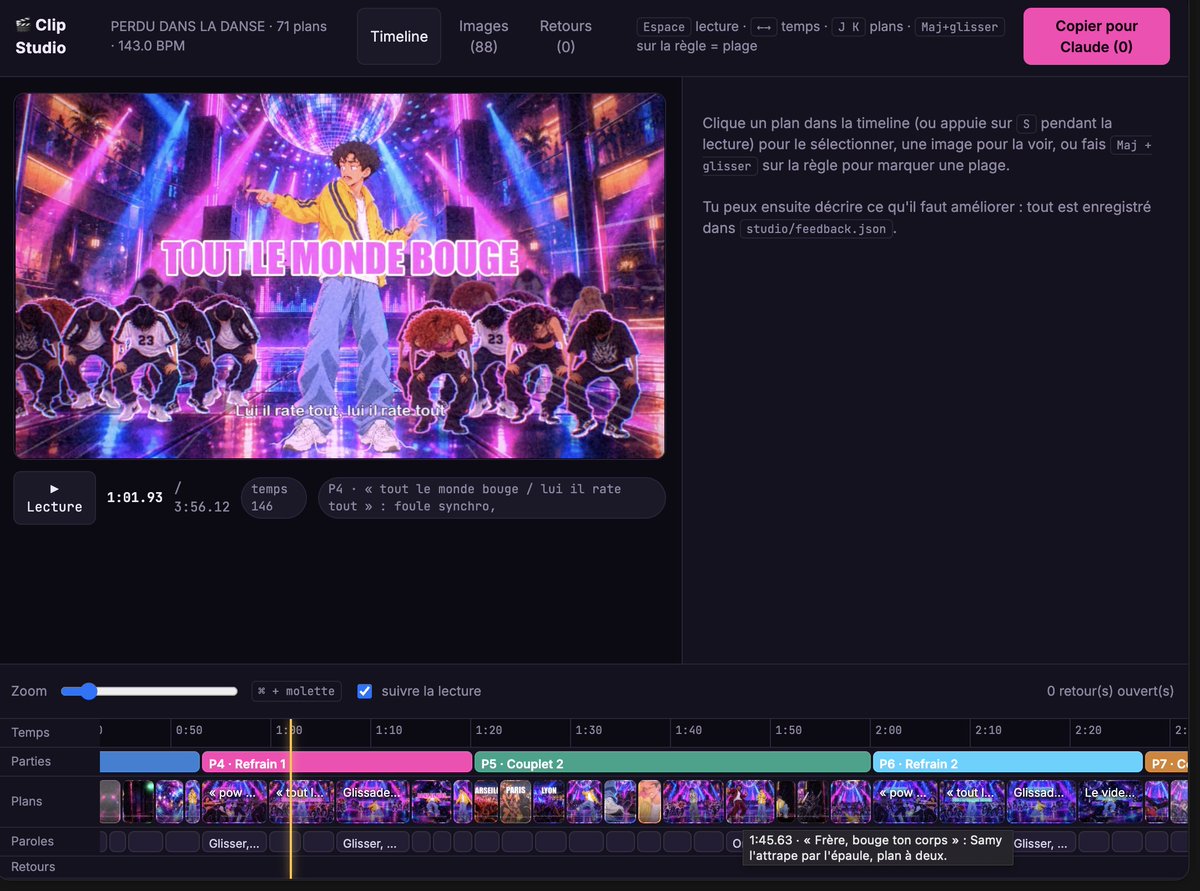Jump to the 2:20 mark on the time ruler
Screen dimensions: 1200x891
click(1088, 731)
